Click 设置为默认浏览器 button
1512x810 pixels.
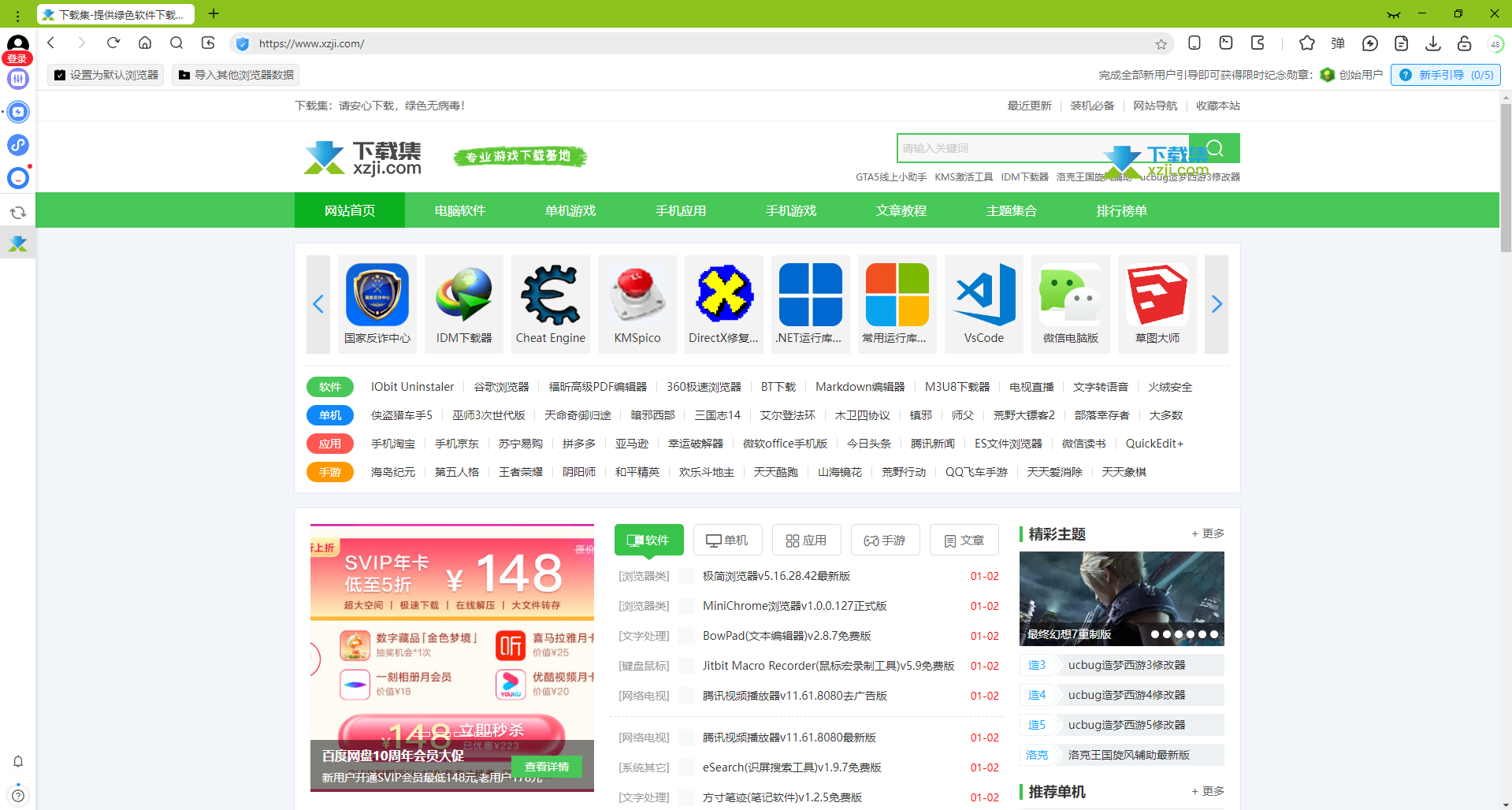coord(106,75)
